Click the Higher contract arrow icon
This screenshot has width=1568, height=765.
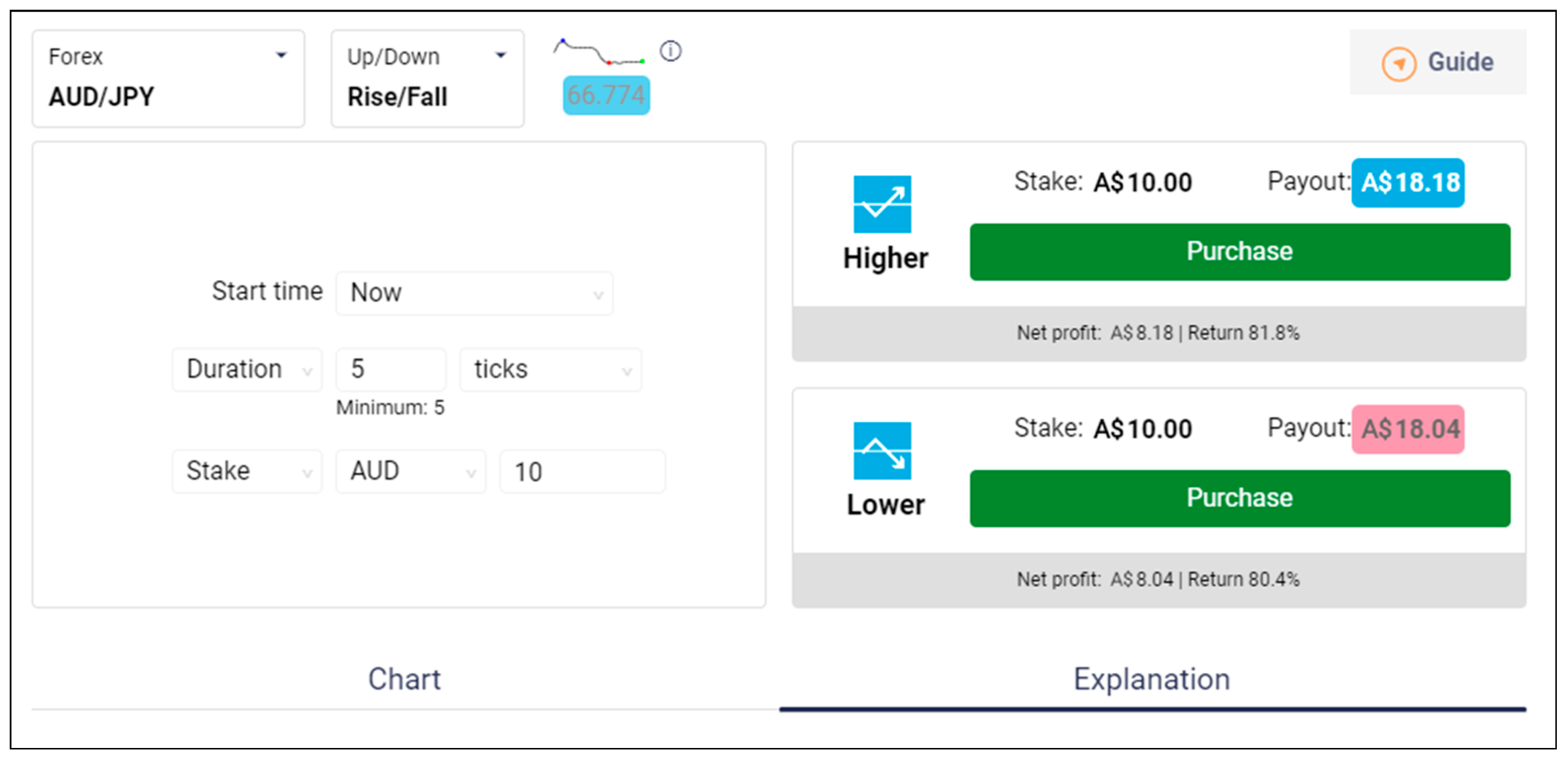coord(881,204)
